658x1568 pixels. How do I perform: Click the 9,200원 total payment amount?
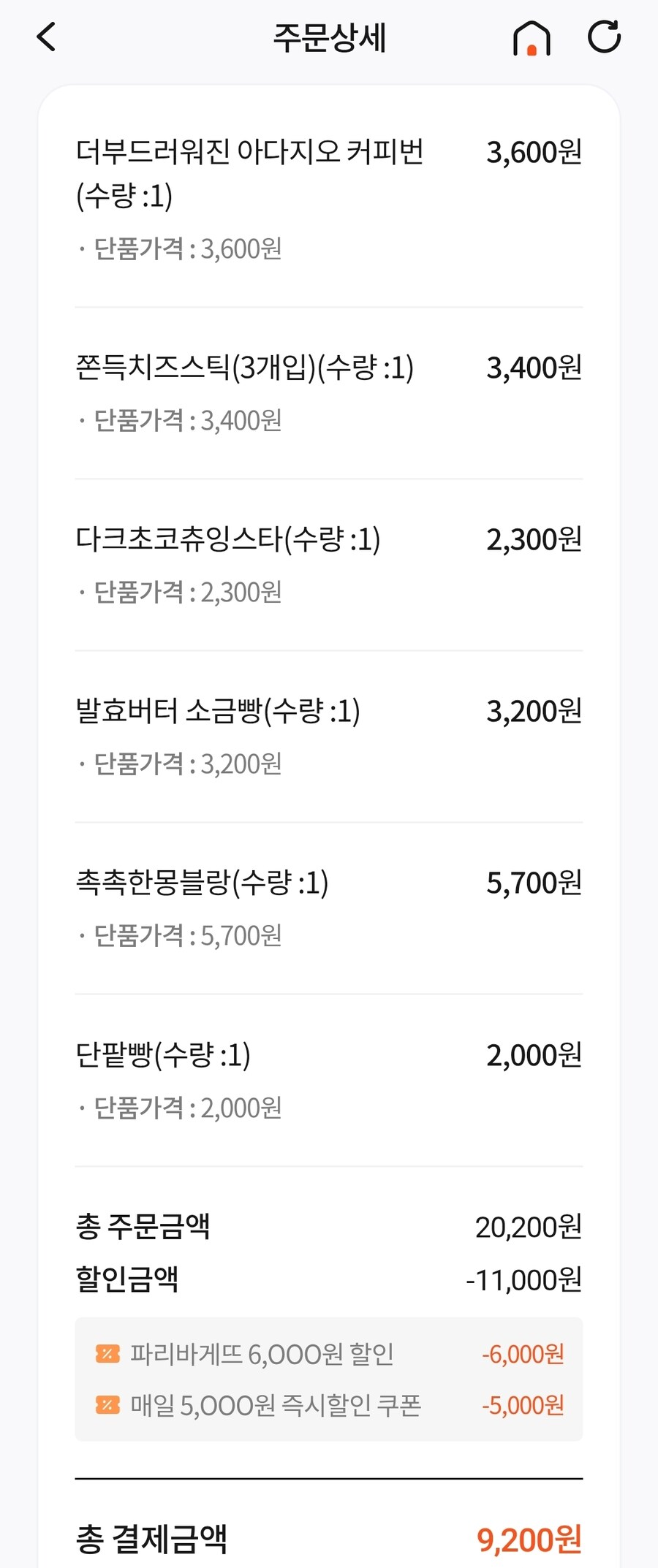529,1540
